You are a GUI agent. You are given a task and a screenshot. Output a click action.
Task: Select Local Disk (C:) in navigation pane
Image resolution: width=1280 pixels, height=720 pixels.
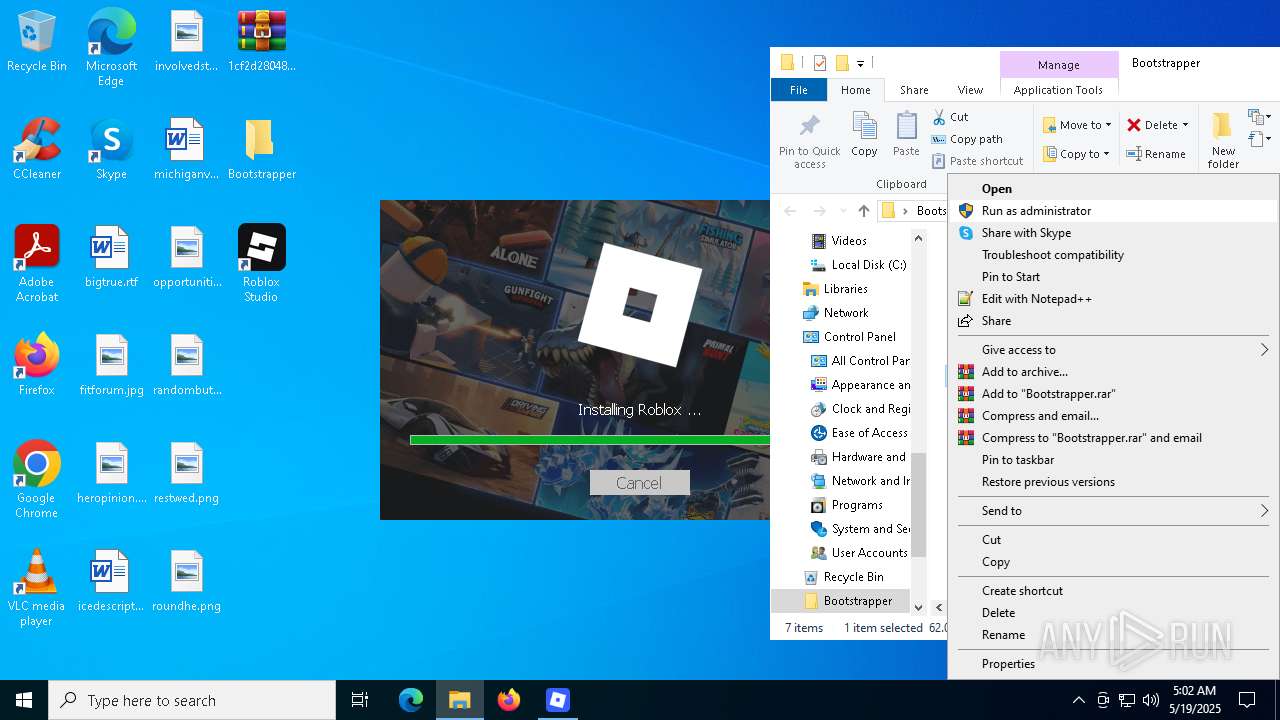click(859, 265)
